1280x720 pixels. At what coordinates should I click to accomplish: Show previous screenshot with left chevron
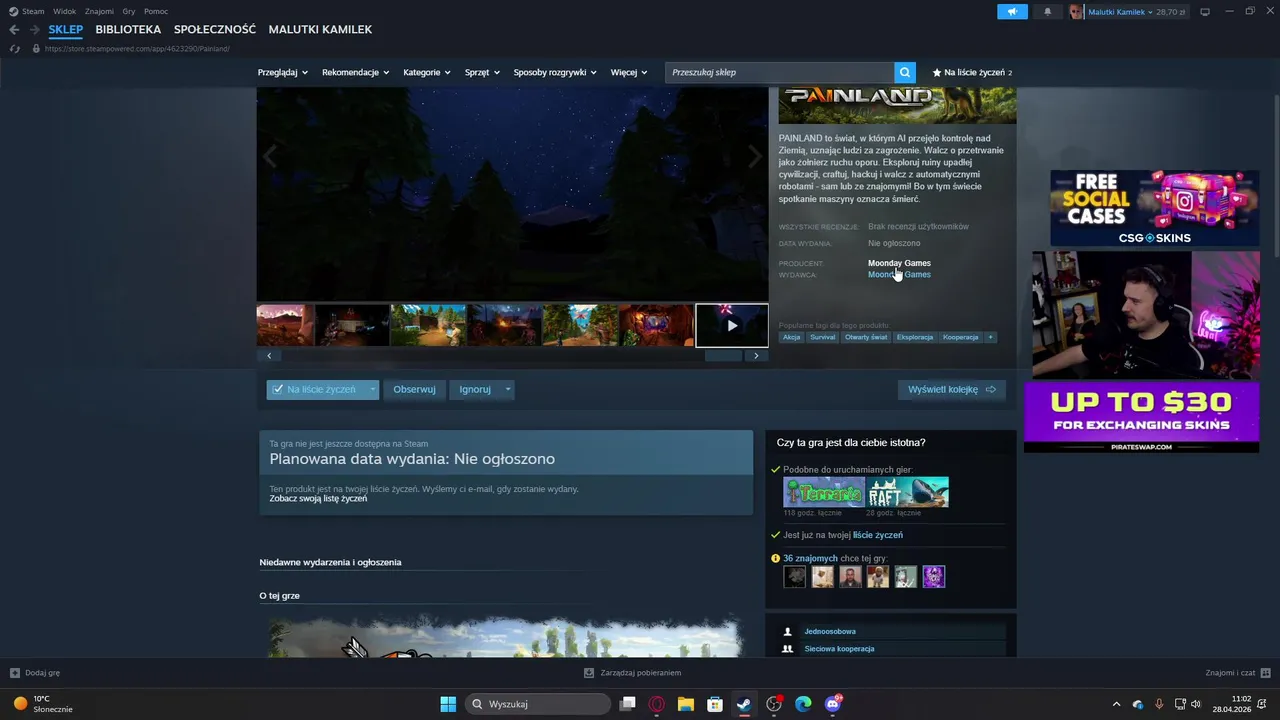click(x=269, y=156)
